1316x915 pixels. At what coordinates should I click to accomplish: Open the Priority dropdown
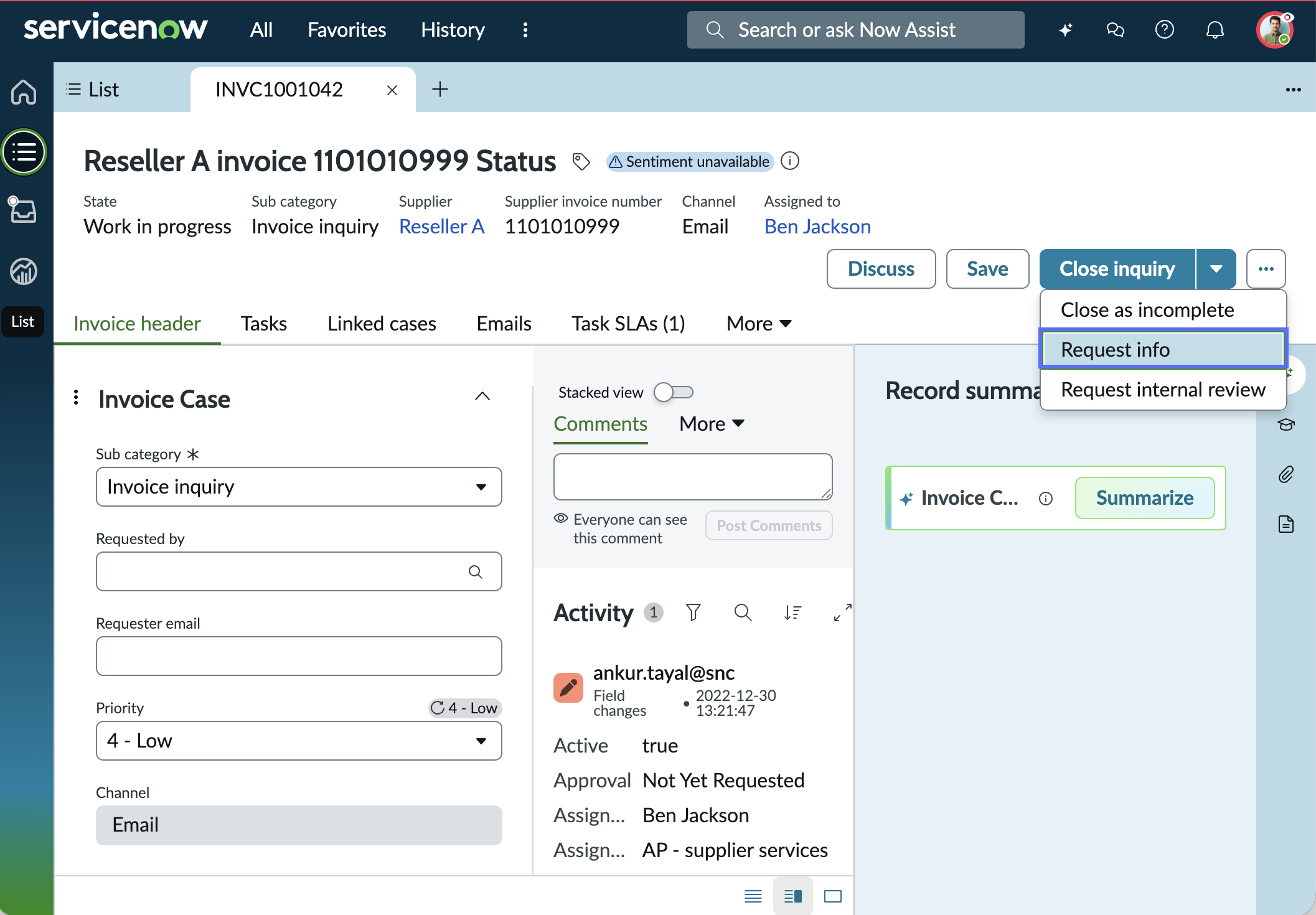(x=299, y=741)
